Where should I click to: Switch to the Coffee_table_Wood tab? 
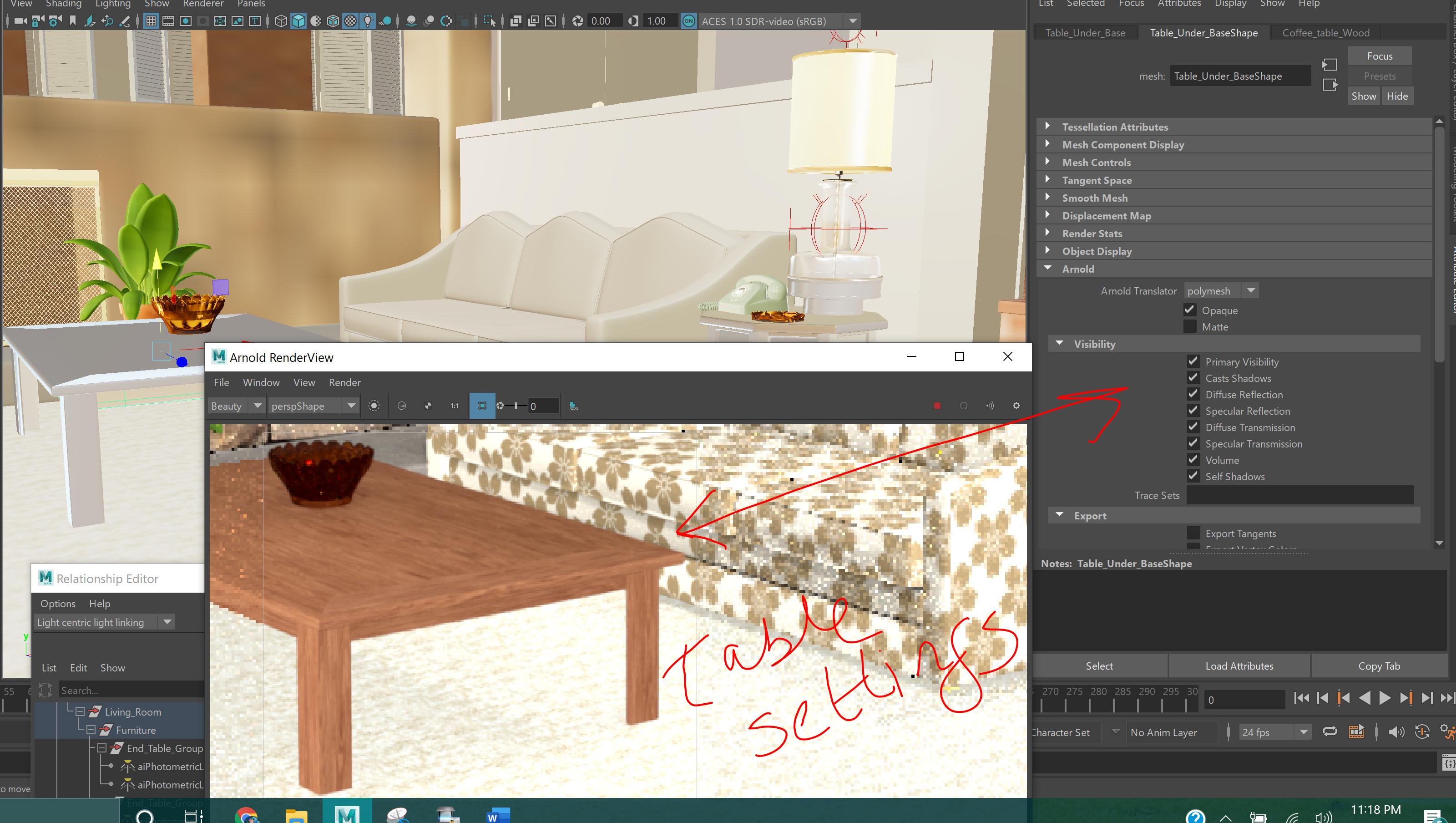(x=1325, y=32)
